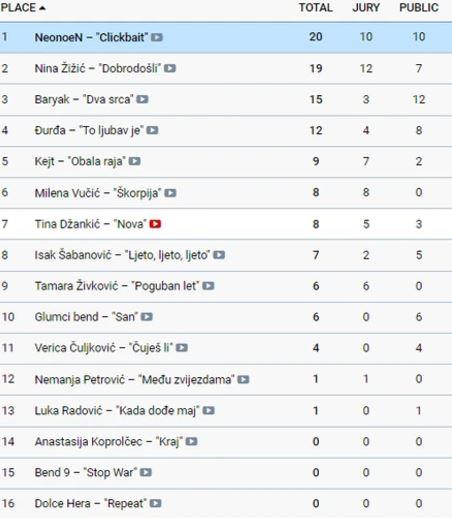
Task: Select the Dolce Hera Repeat row
Action: click(x=226, y=503)
